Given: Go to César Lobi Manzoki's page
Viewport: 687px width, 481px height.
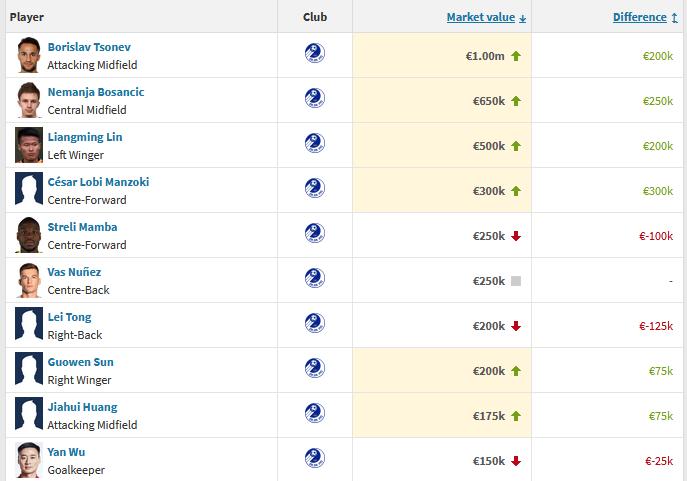Looking at the screenshot, I should point(98,182).
